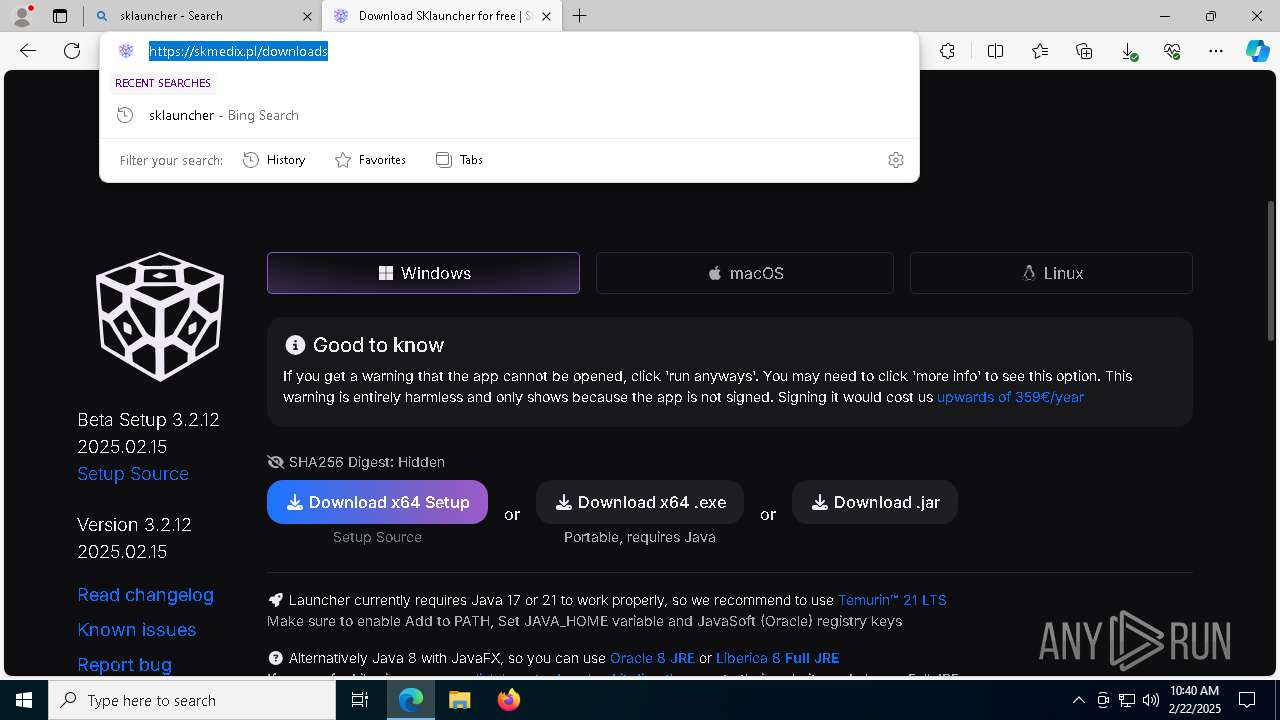The width and height of the screenshot is (1280, 720).
Task: Open the Setup Source link under the setup button
Action: 377,537
